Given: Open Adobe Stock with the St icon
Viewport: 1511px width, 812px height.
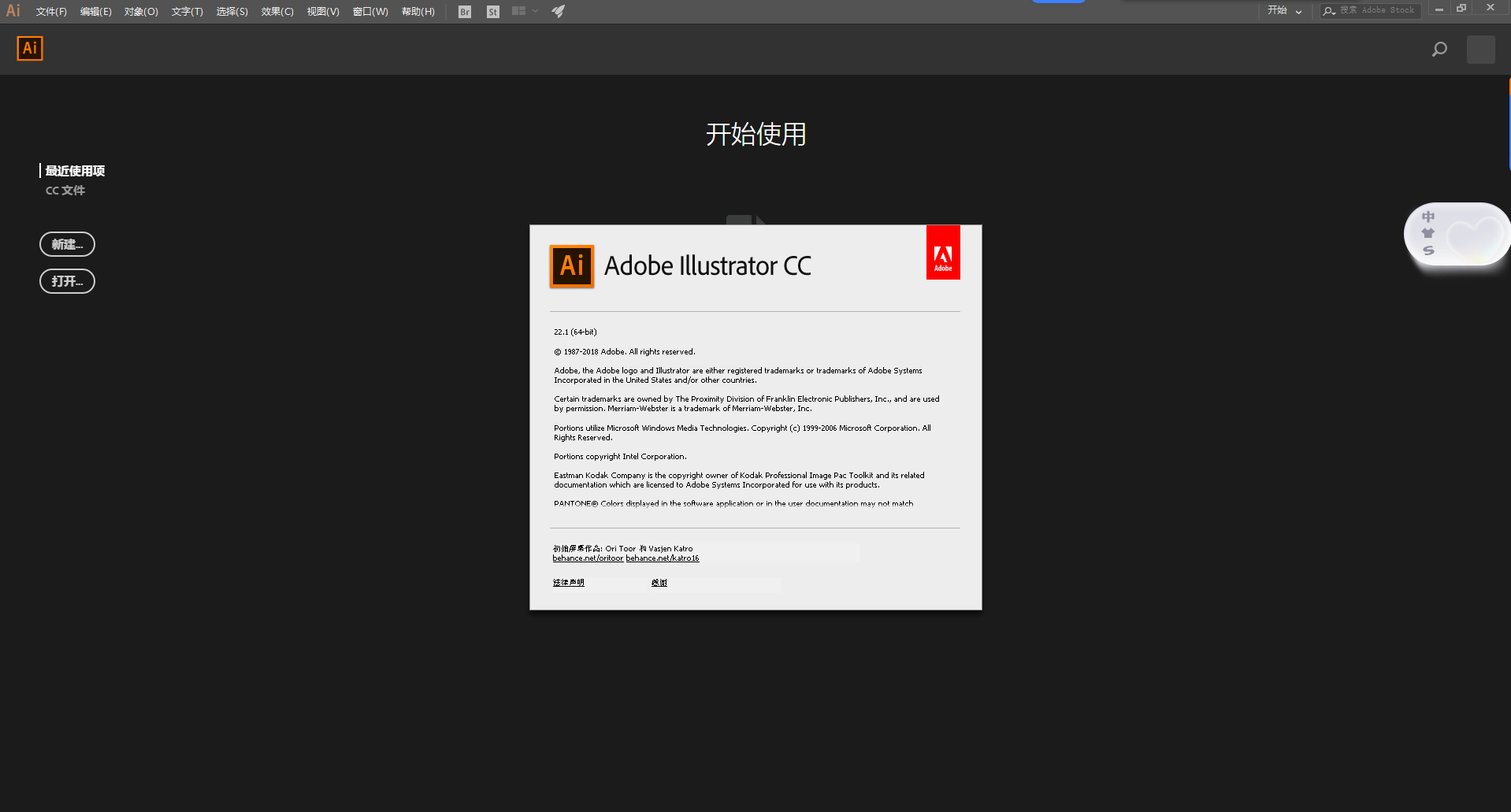Looking at the screenshot, I should pyautogui.click(x=492, y=11).
